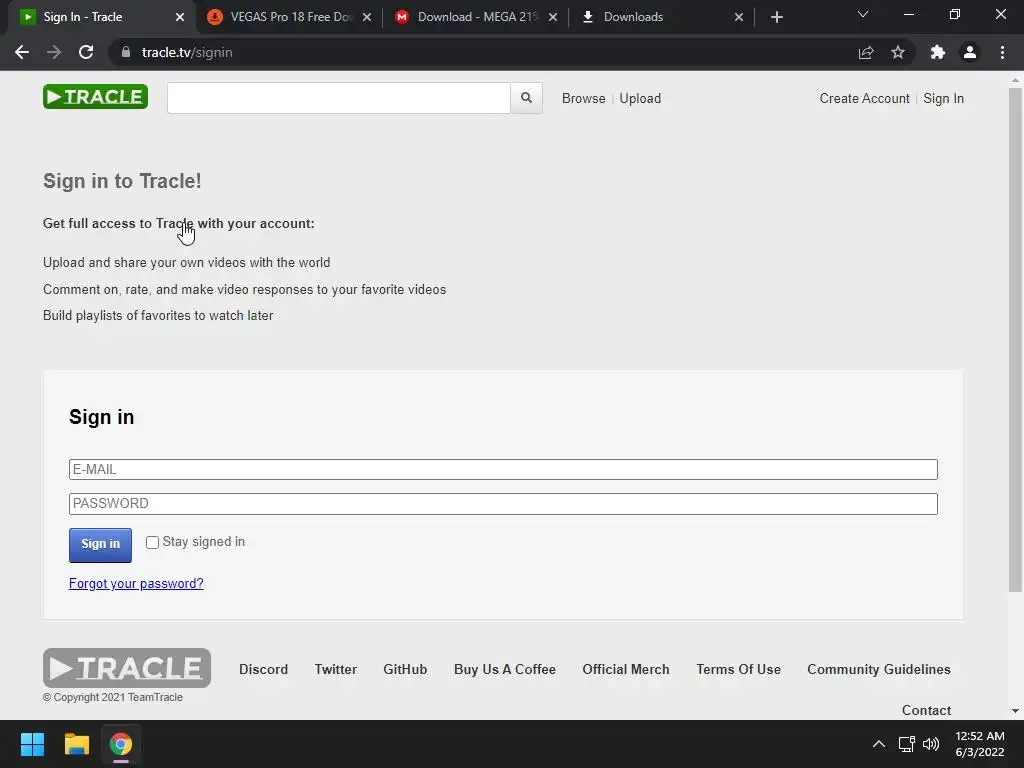Open the network tray icon

906,744
